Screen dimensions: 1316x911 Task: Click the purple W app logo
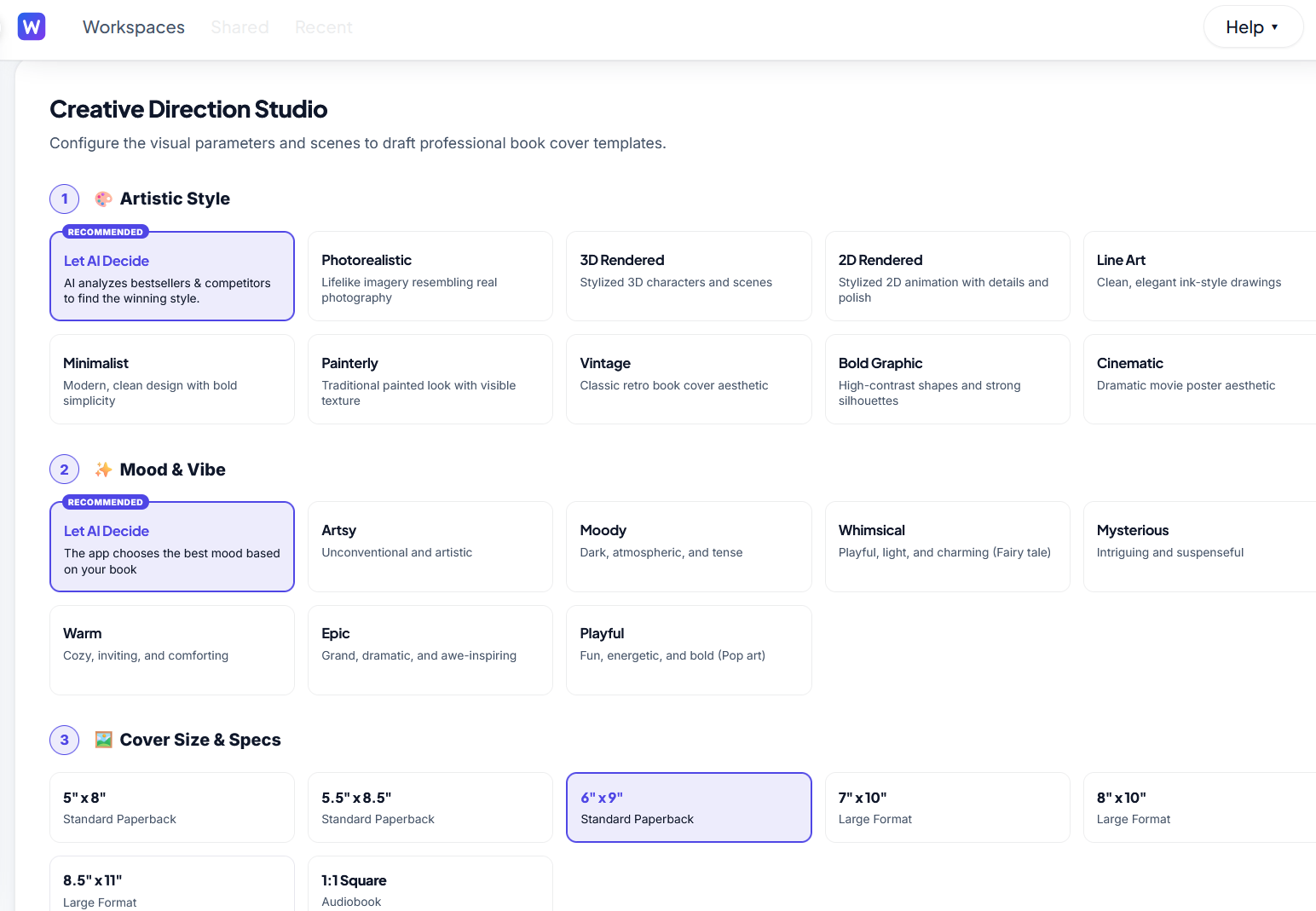click(x=32, y=26)
